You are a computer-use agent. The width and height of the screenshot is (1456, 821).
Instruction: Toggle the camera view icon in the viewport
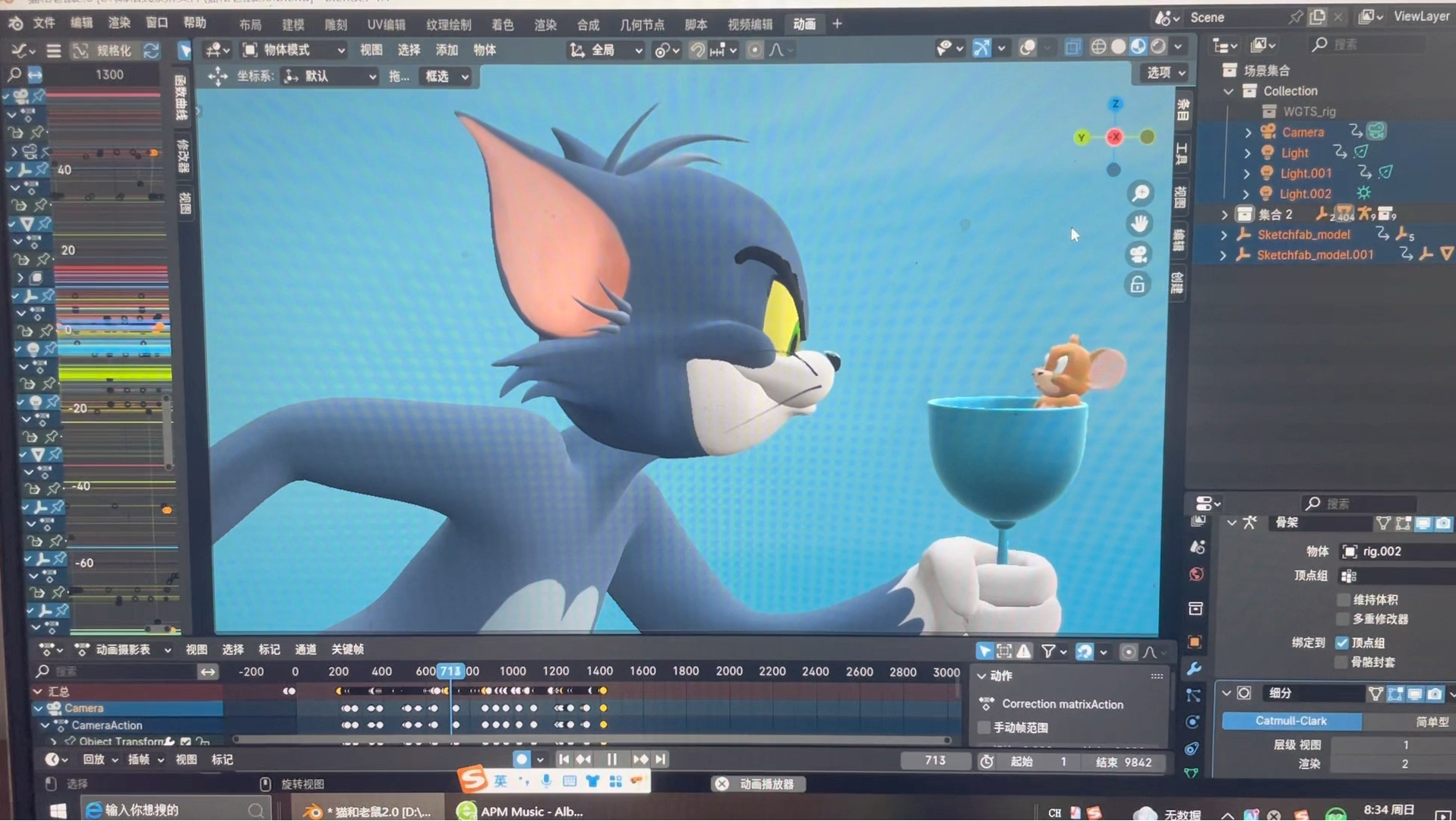tap(1139, 254)
